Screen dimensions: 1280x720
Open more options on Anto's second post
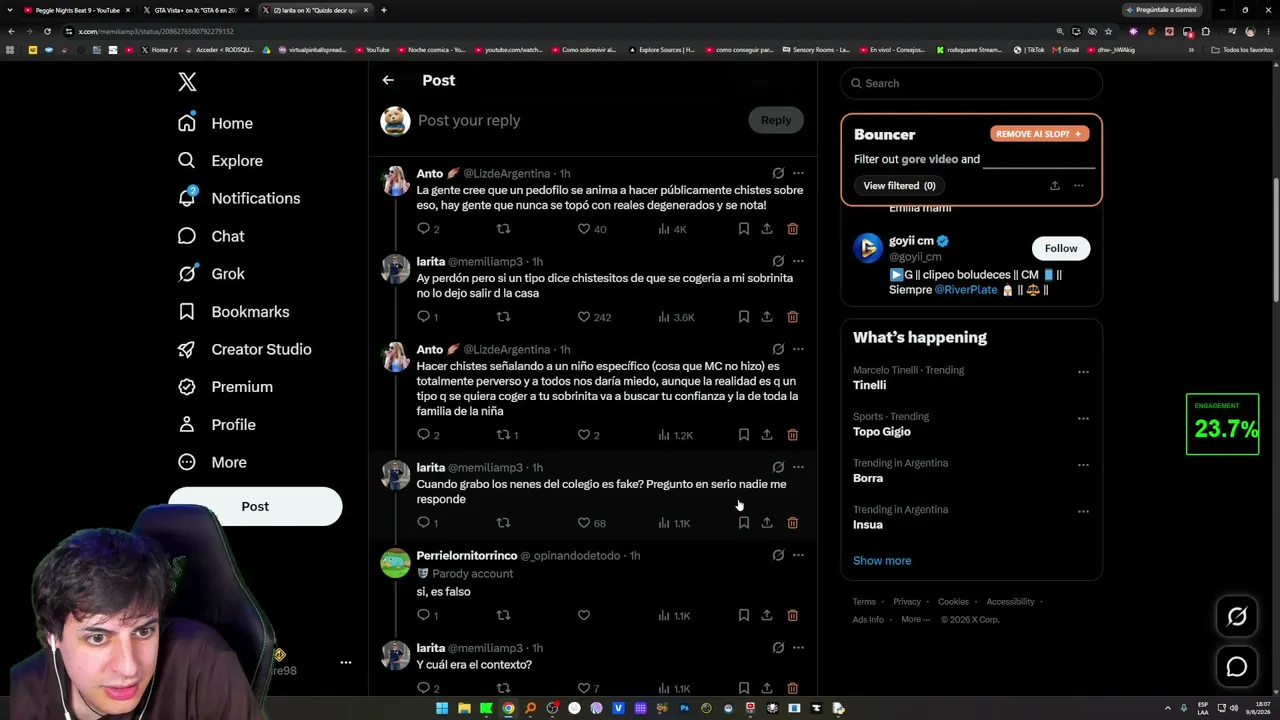[x=798, y=349]
